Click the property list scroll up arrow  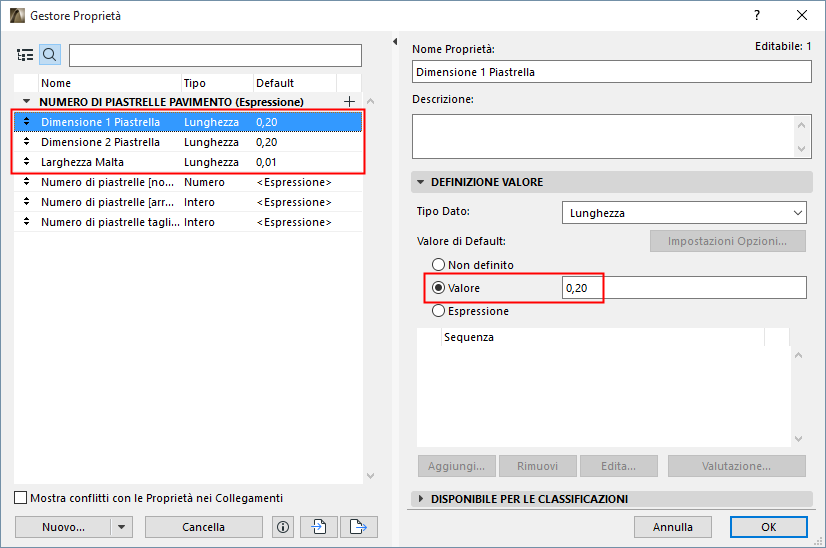pos(370,101)
